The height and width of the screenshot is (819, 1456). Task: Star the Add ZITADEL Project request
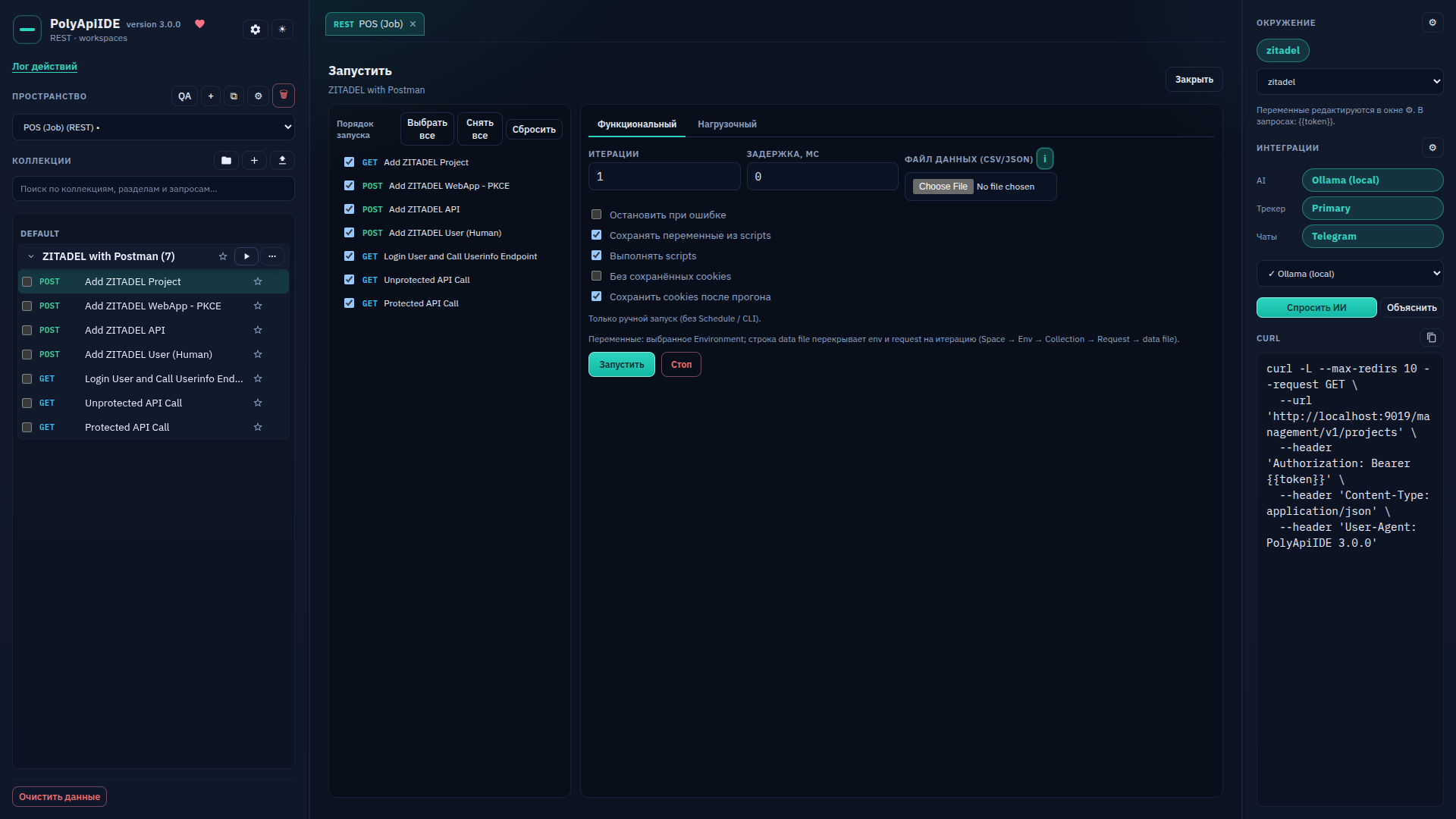point(258,282)
